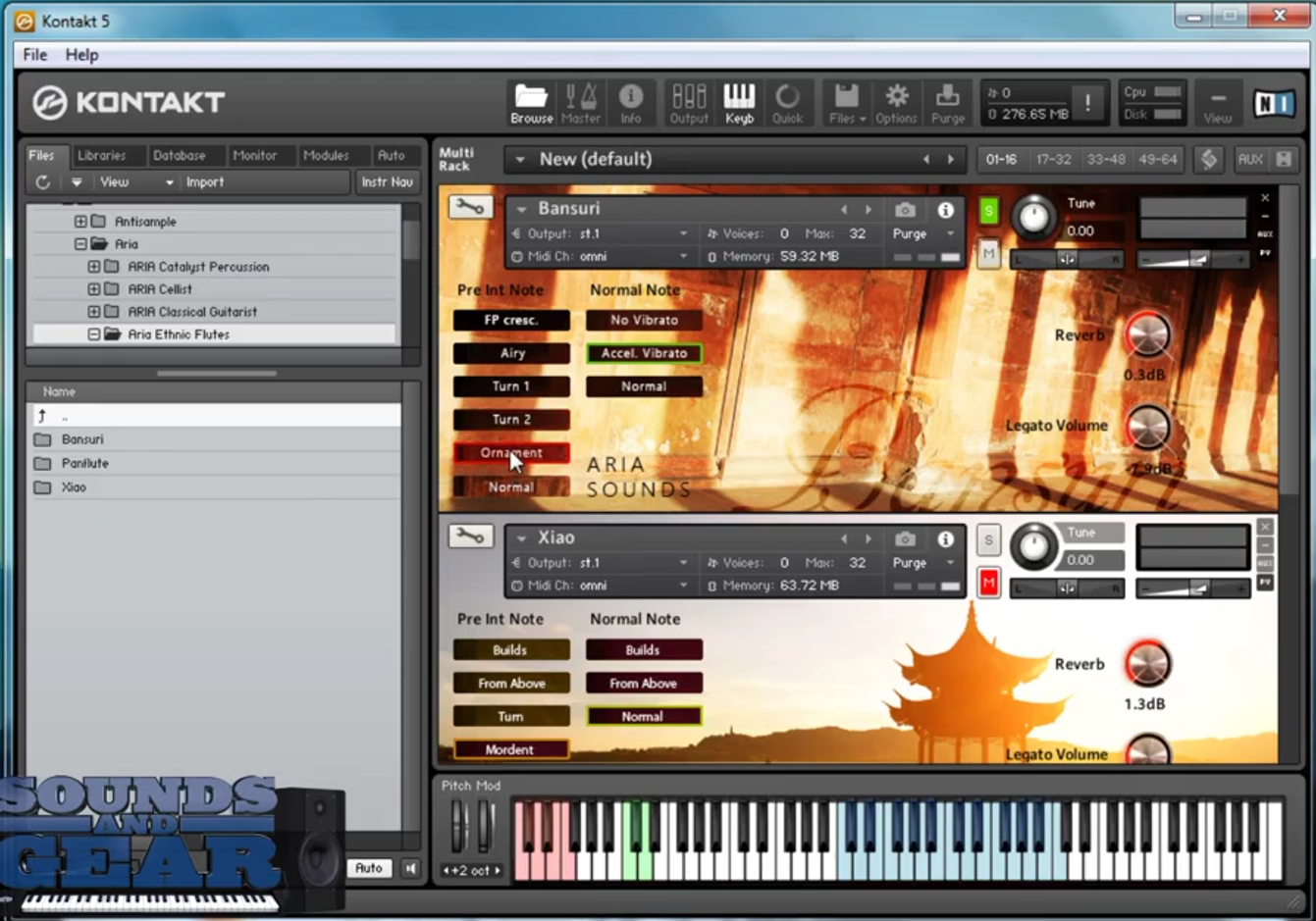Toggle the Xiao solo S button
This screenshot has height=921, width=1316.
tap(988, 539)
